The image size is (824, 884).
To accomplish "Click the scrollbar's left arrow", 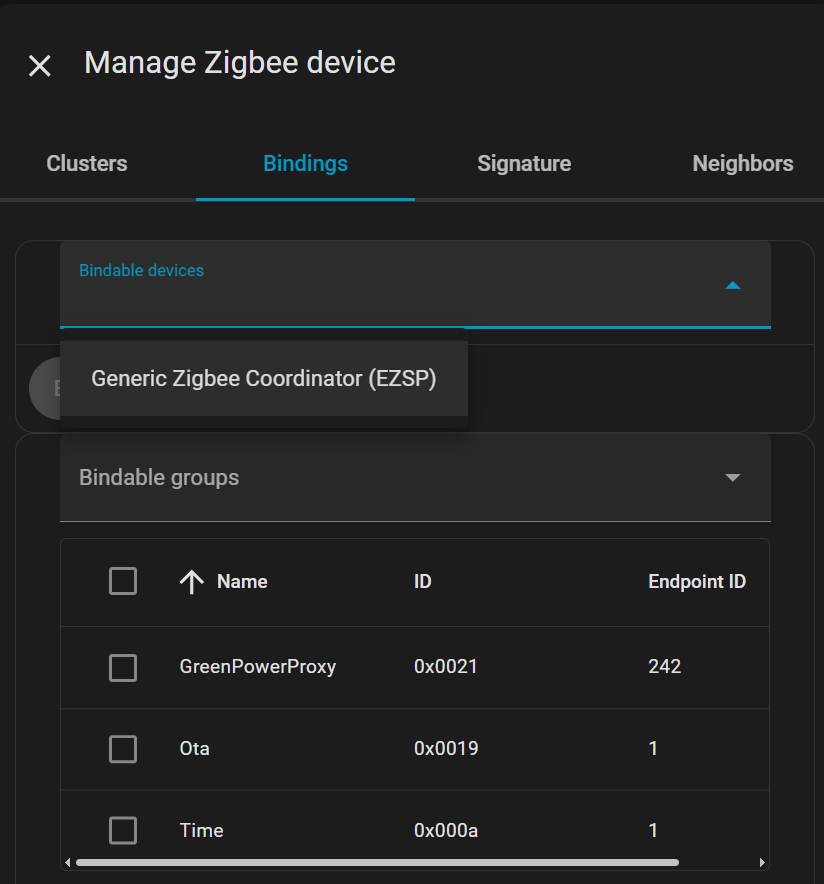I will [68, 862].
